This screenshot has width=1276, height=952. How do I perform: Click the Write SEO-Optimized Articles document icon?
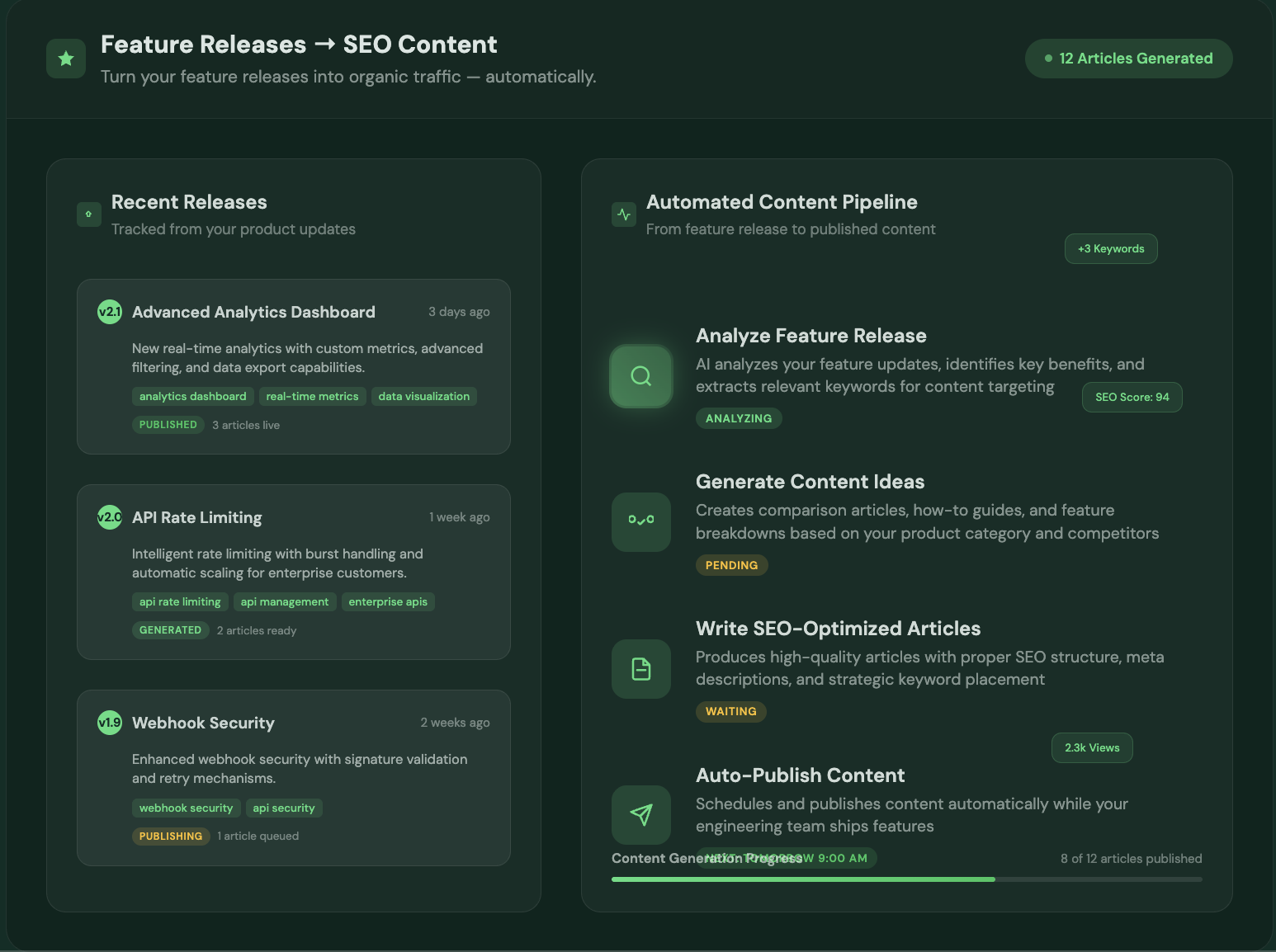[x=641, y=669]
